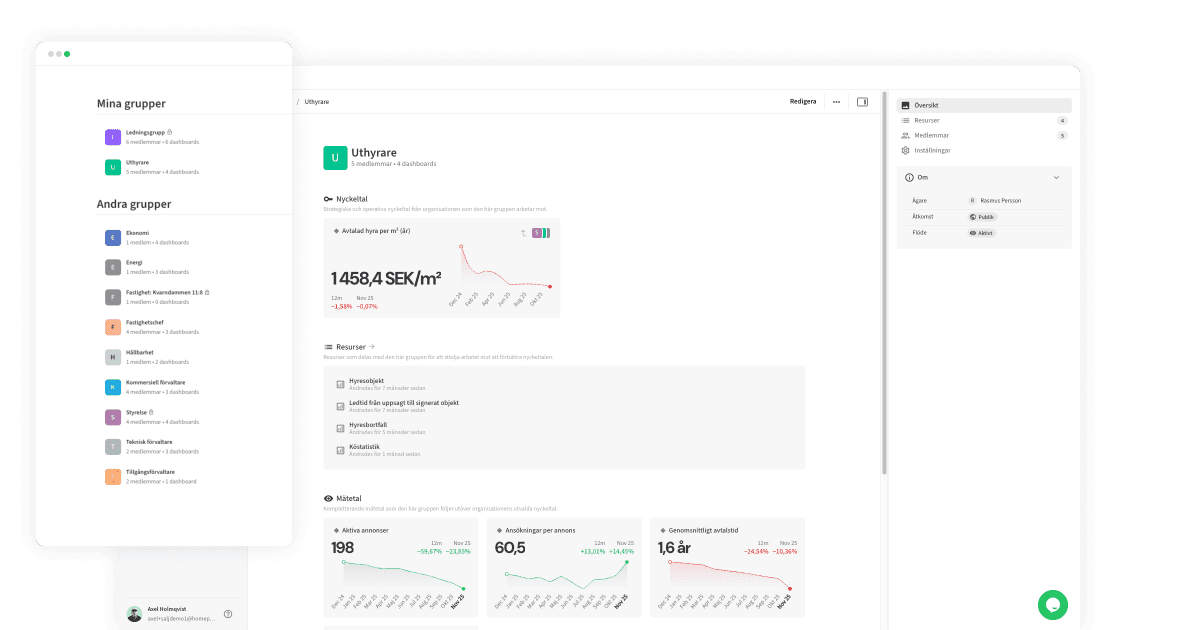This screenshot has width=1200, height=630.
Task: Expand the Resurser section via its arrow
Action: point(372,347)
